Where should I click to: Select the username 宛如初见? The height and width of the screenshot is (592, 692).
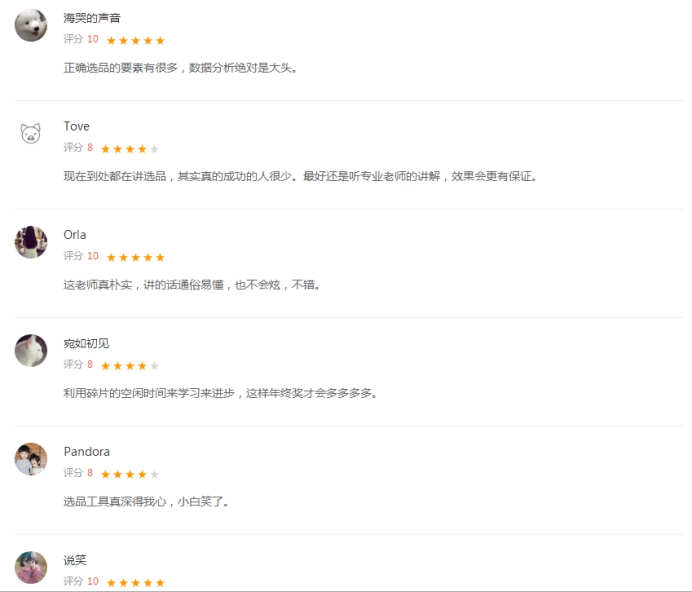tap(86, 343)
